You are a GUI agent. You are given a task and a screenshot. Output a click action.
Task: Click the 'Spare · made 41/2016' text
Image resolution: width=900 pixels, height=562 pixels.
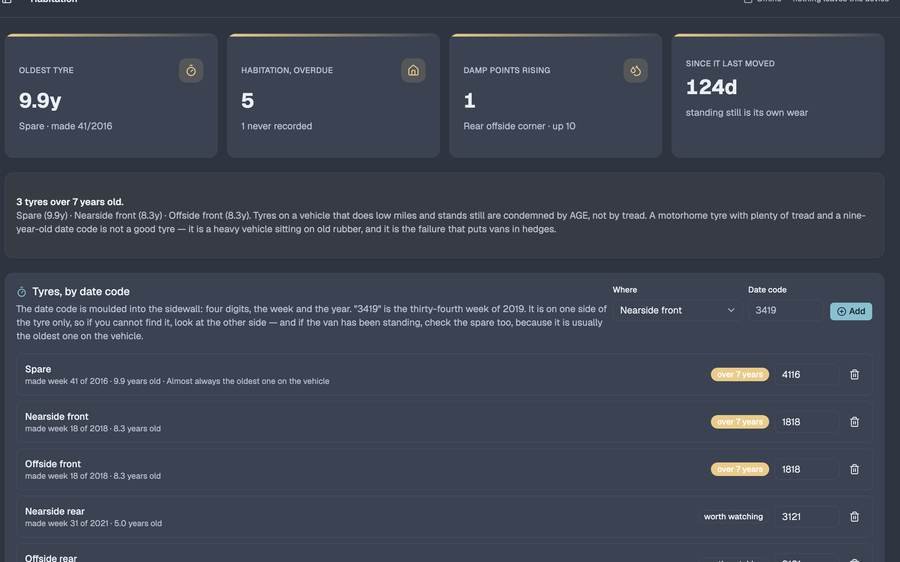65,126
